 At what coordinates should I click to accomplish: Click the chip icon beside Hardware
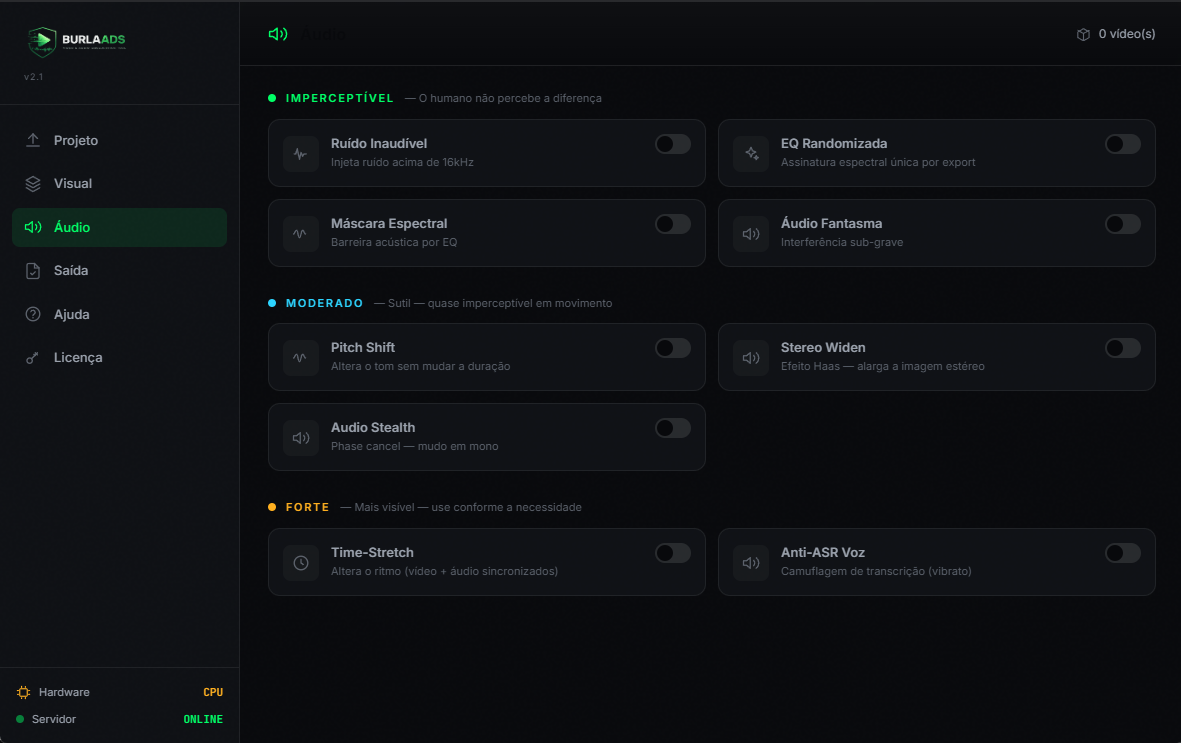23,693
